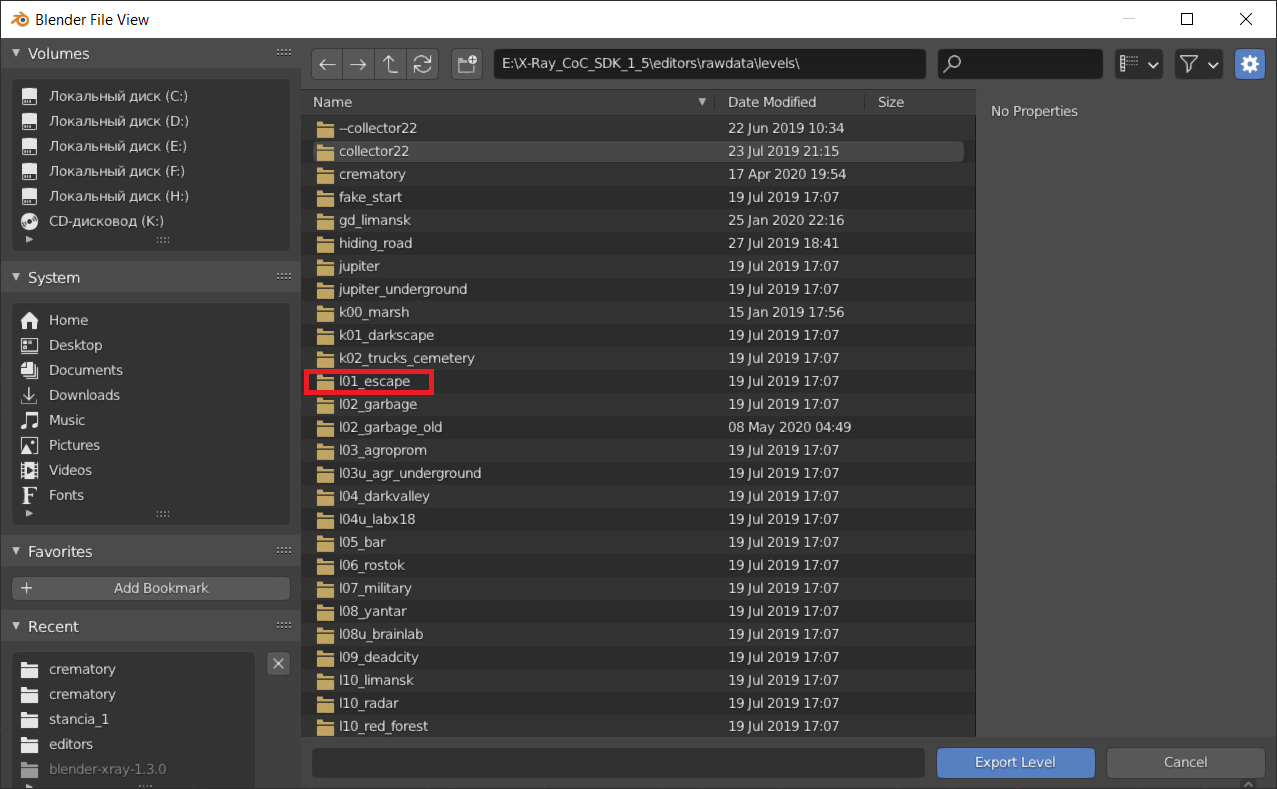Refresh the file list
1277x789 pixels.
422,64
